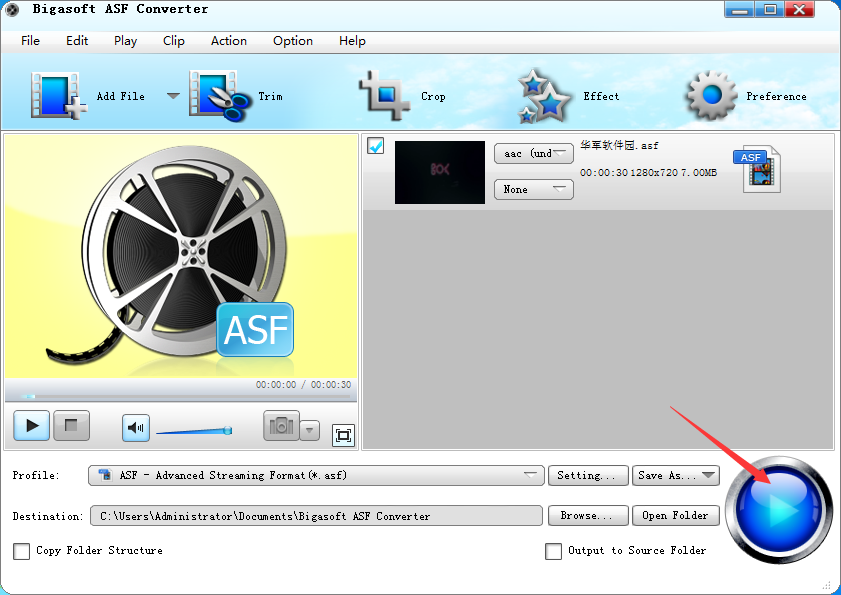Expand the Add File dropdown arrow
Image resolution: width=841 pixels, height=595 pixels.
tap(173, 96)
